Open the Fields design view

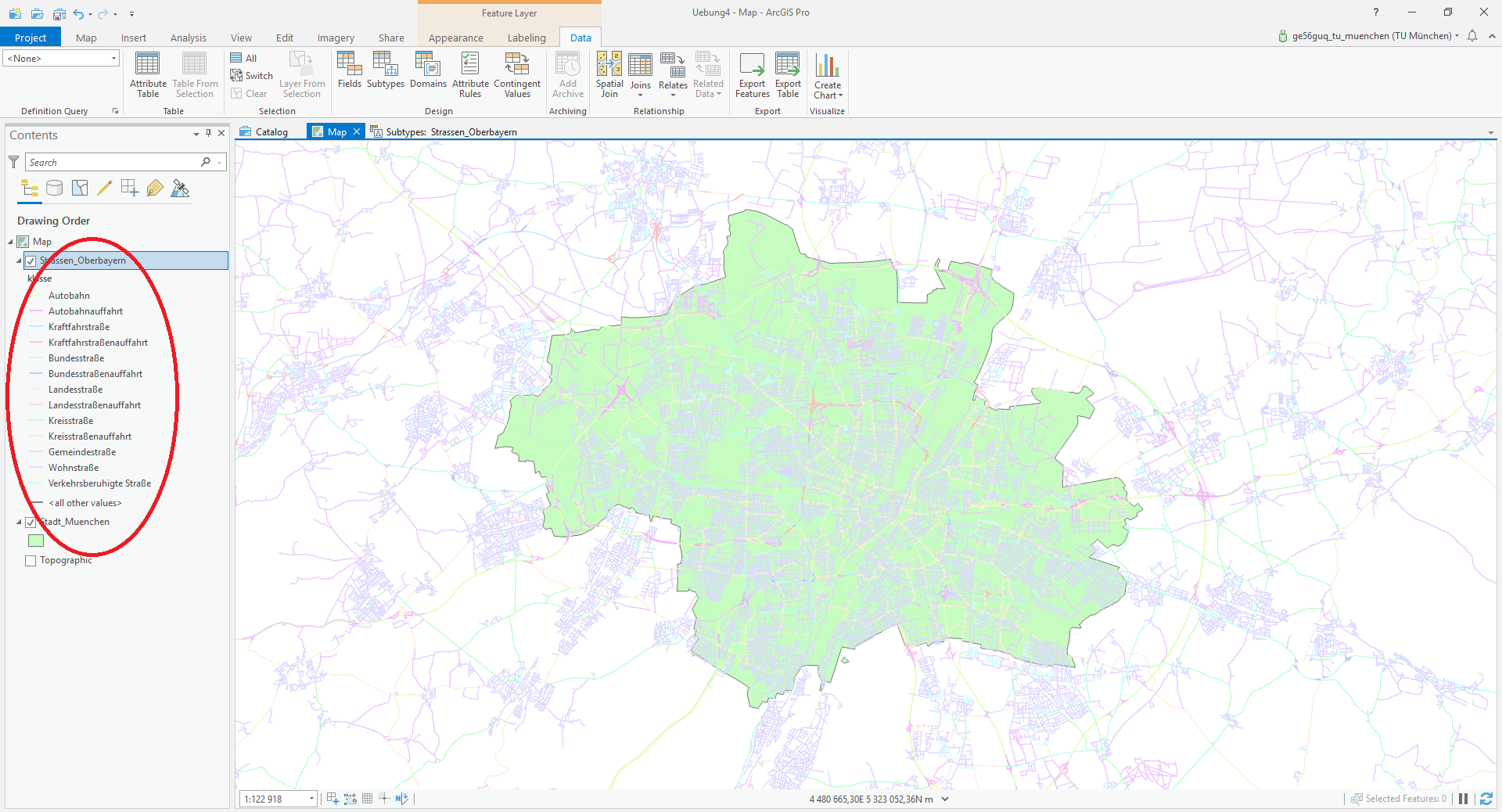(x=349, y=70)
